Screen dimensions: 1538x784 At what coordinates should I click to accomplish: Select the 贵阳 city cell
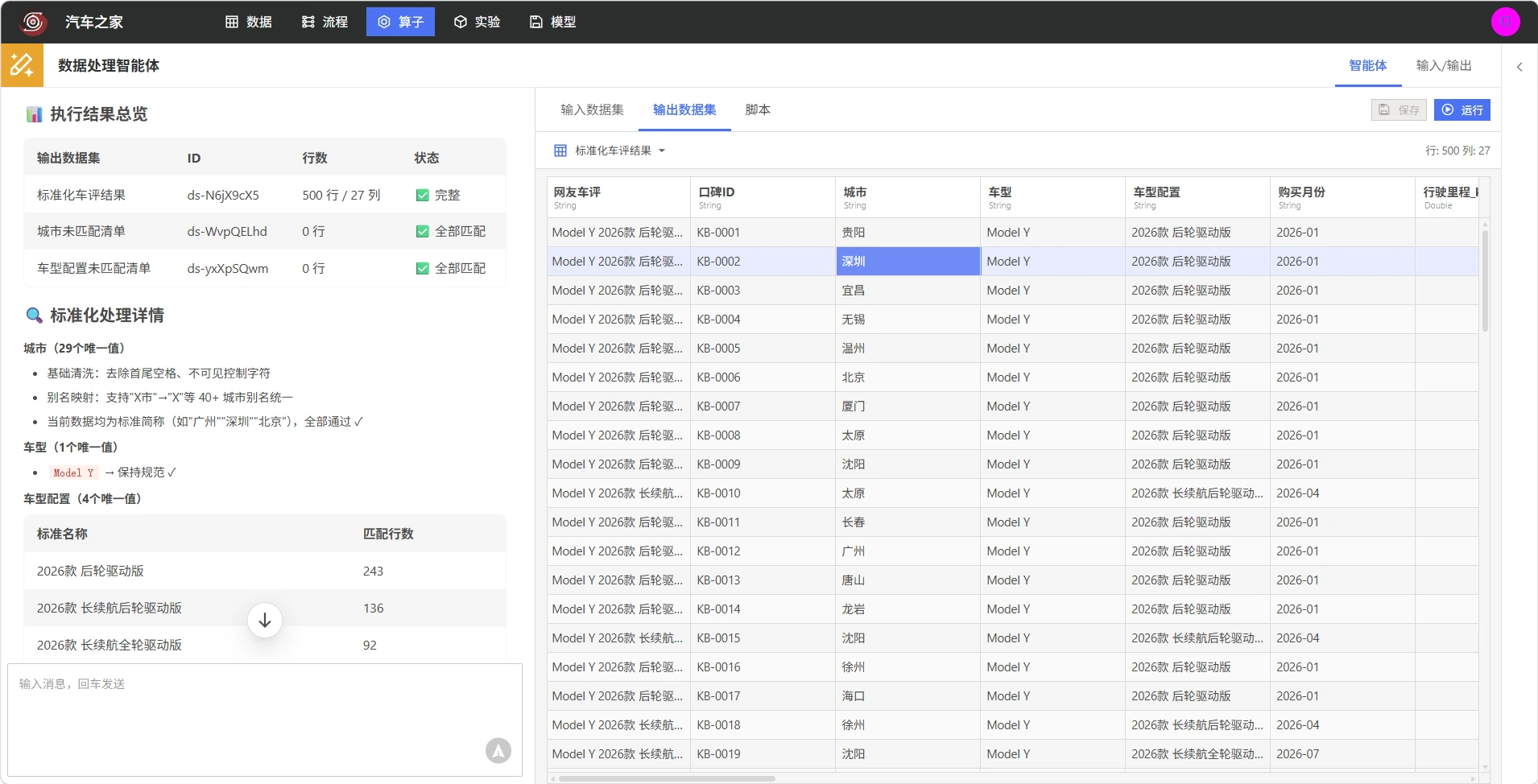click(908, 233)
